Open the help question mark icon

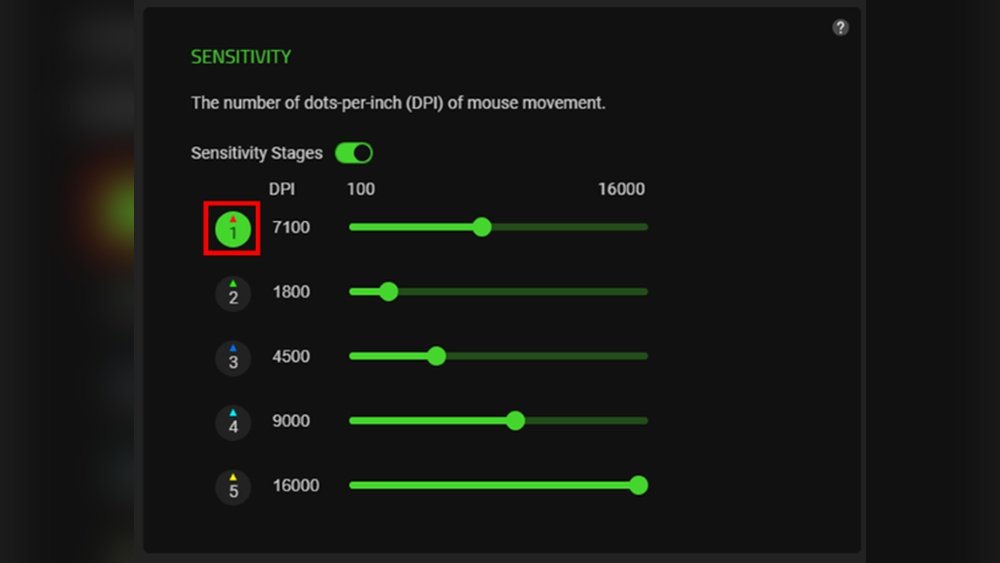click(x=840, y=28)
